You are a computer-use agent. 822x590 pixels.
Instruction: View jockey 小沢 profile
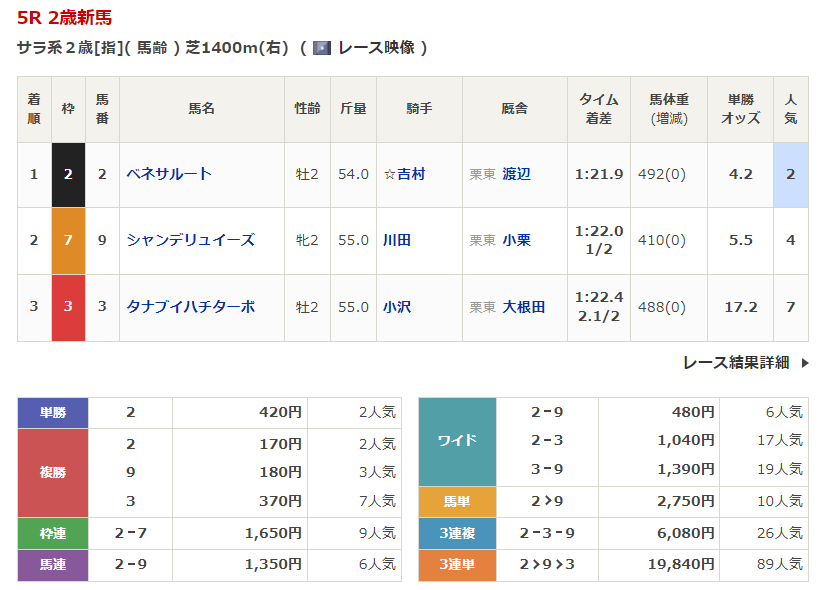[x=397, y=307]
